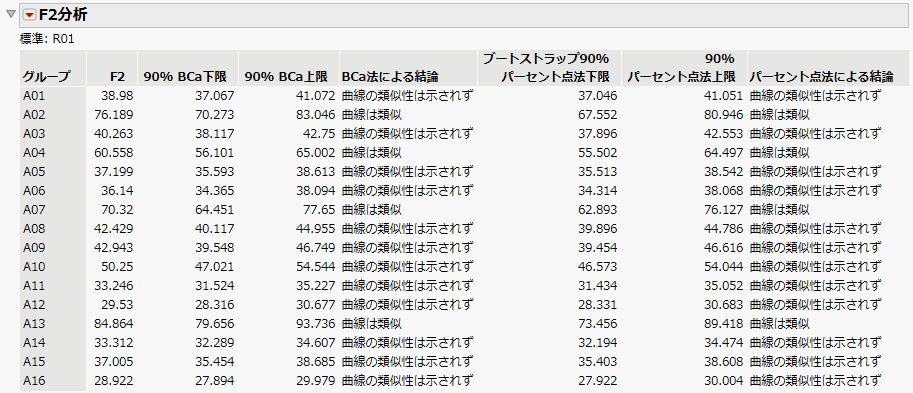Select group cell A09
913x393 pixels.
34,247
